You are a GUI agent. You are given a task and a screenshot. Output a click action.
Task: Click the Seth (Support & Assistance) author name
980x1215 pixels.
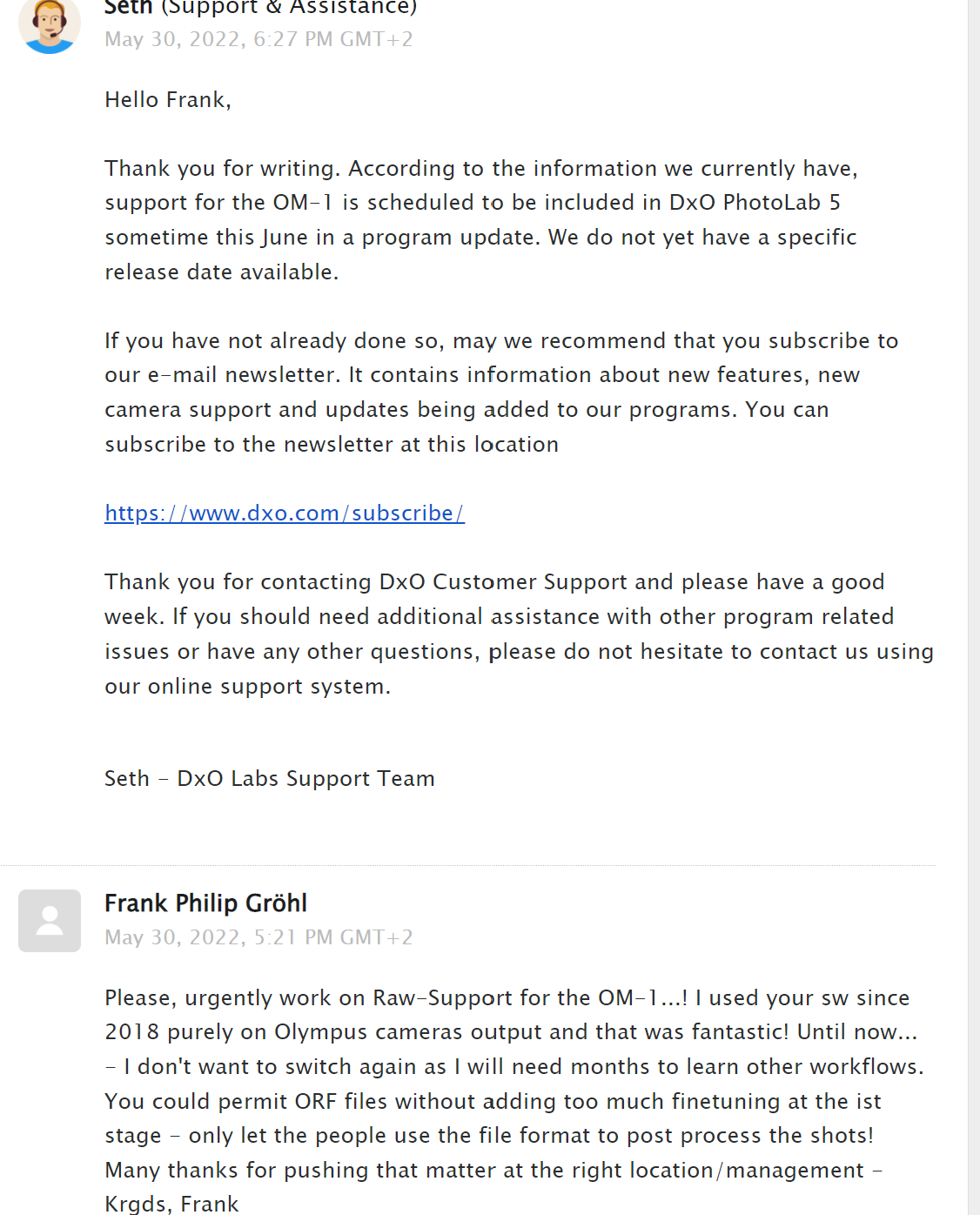(x=260, y=8)
